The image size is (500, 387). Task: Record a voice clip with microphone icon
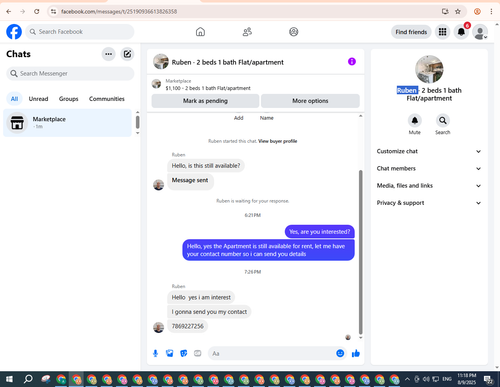(x=155, y=353)
